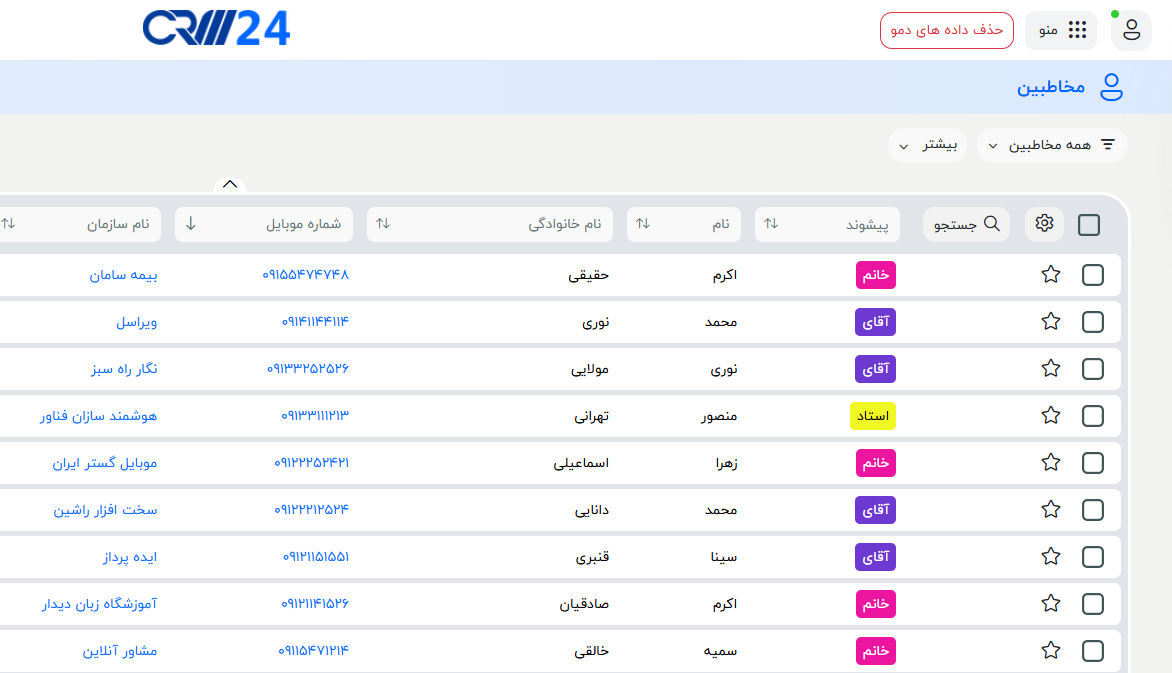
Task: Toggle the select-all checkbox in header
Action: click(x=1089, y=225)
